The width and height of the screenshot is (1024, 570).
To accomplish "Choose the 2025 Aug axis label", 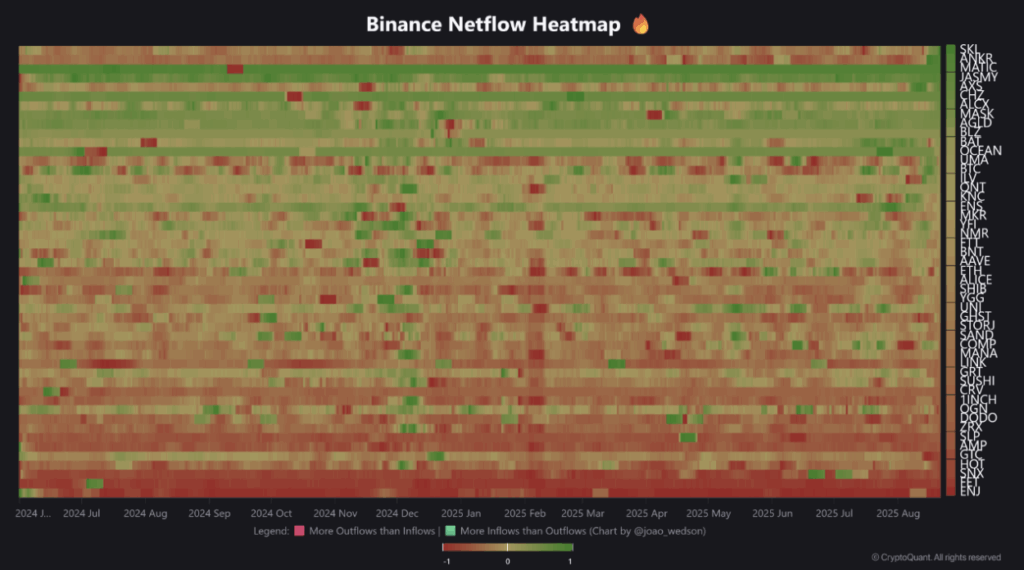I will click(897, 513).
